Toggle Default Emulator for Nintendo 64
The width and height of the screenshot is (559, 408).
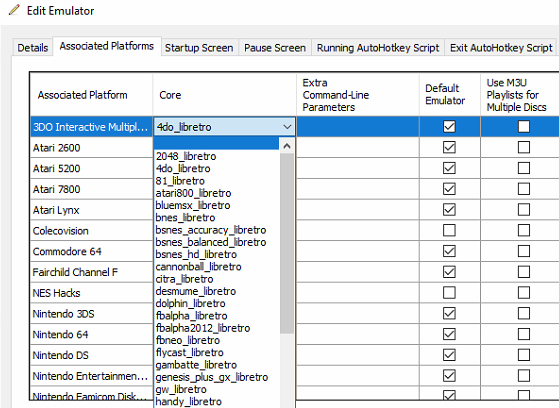449,334
